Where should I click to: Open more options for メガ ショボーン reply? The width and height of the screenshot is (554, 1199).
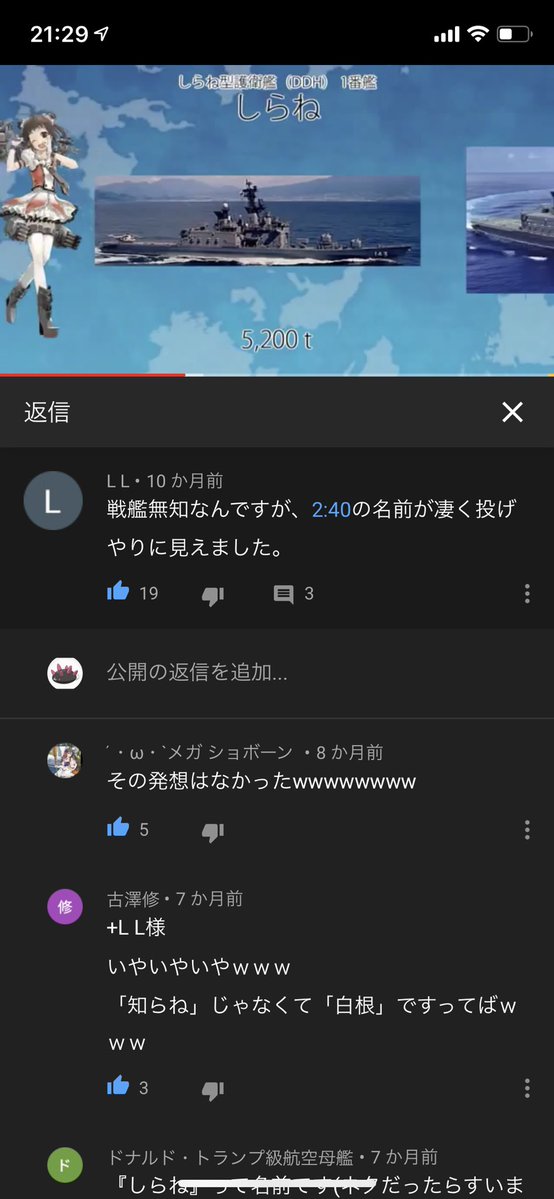(x=527, y=830)
